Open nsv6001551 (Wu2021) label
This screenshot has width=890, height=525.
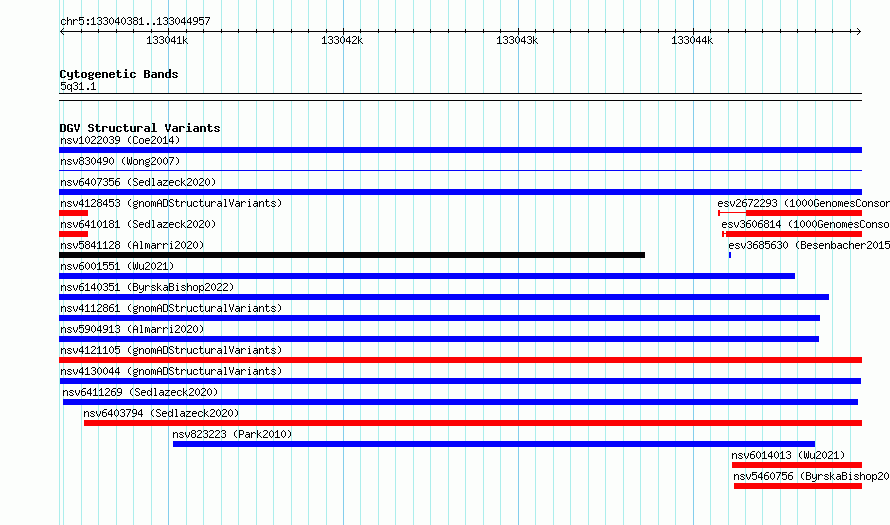[117, 266]
